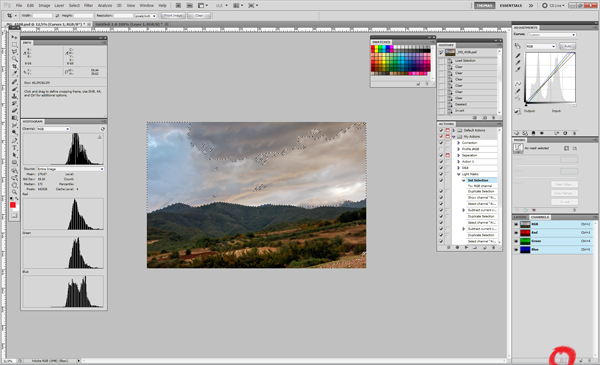The height and width of the screenshot is (365, 600).
Task: Select the Move tool
Action: 14,37
